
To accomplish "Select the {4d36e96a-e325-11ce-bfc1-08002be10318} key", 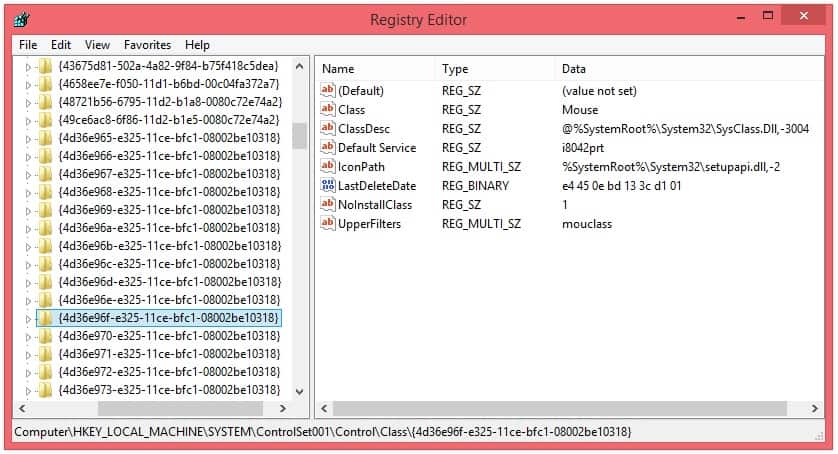I will (168, 228).
